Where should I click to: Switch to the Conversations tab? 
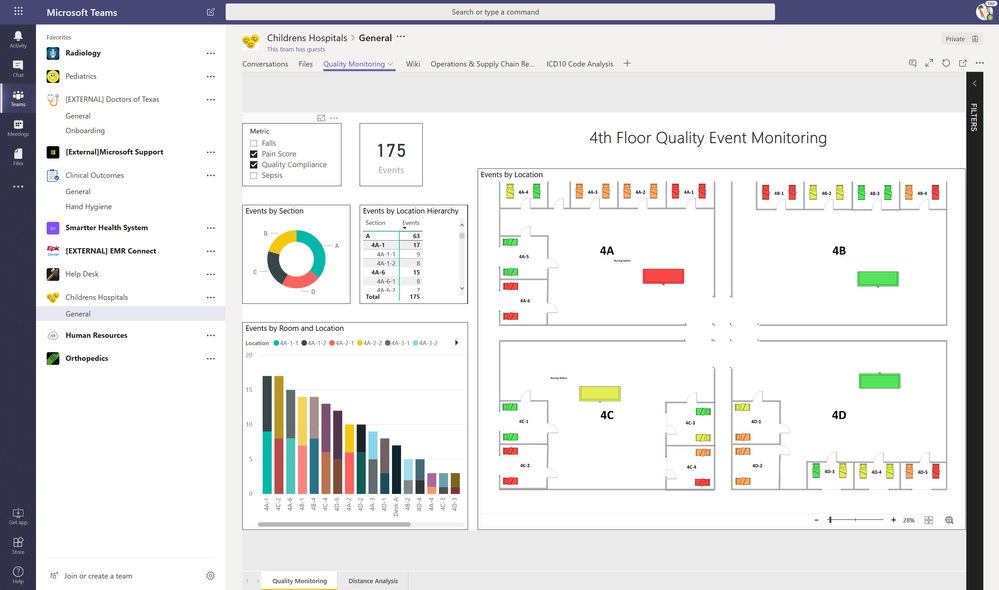pos(265,64)
